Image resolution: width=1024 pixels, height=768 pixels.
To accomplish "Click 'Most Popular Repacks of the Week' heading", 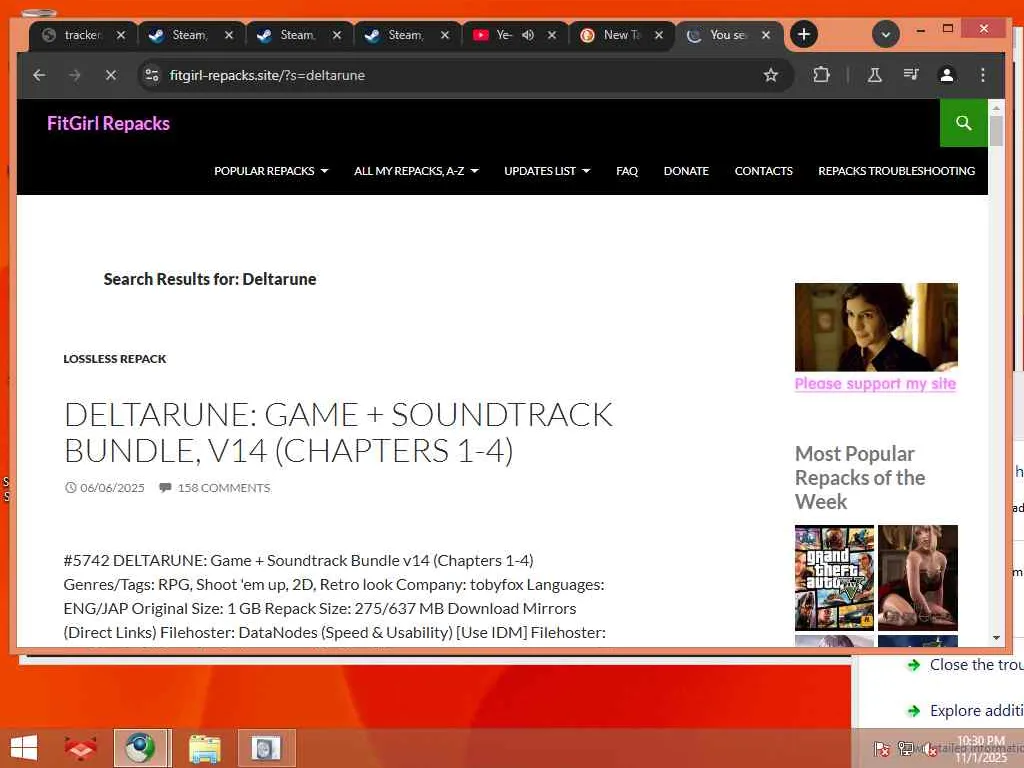I will click(860, 477).
